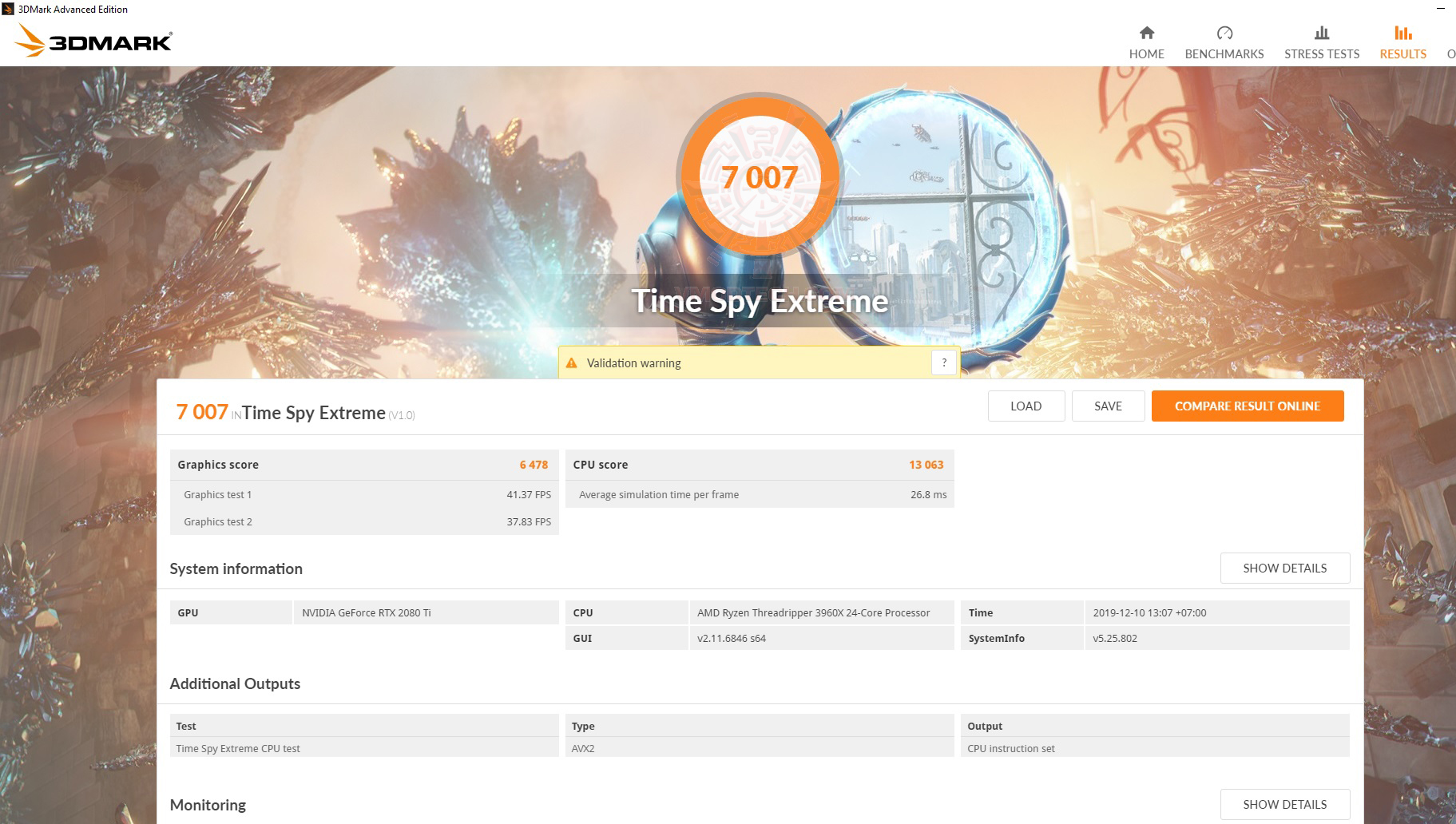Click AMD Ryzen Threadripper 3960X cell

tap(822, 612)
